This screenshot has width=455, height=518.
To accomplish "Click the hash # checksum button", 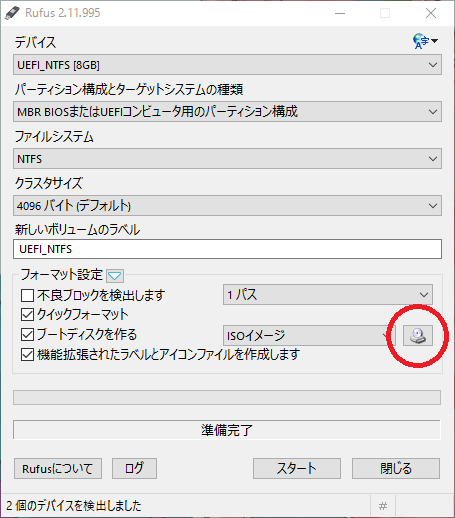I will pos(383,506).
